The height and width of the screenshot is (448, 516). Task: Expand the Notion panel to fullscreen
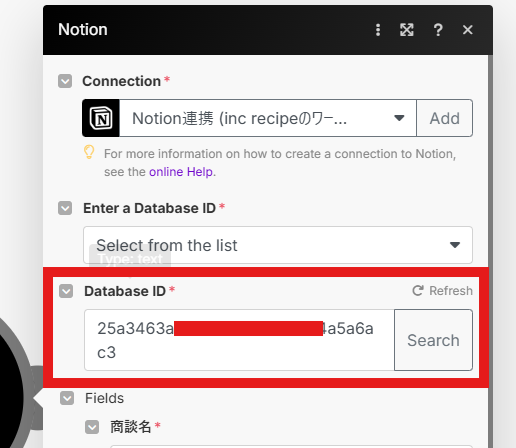tap(407, 30)
